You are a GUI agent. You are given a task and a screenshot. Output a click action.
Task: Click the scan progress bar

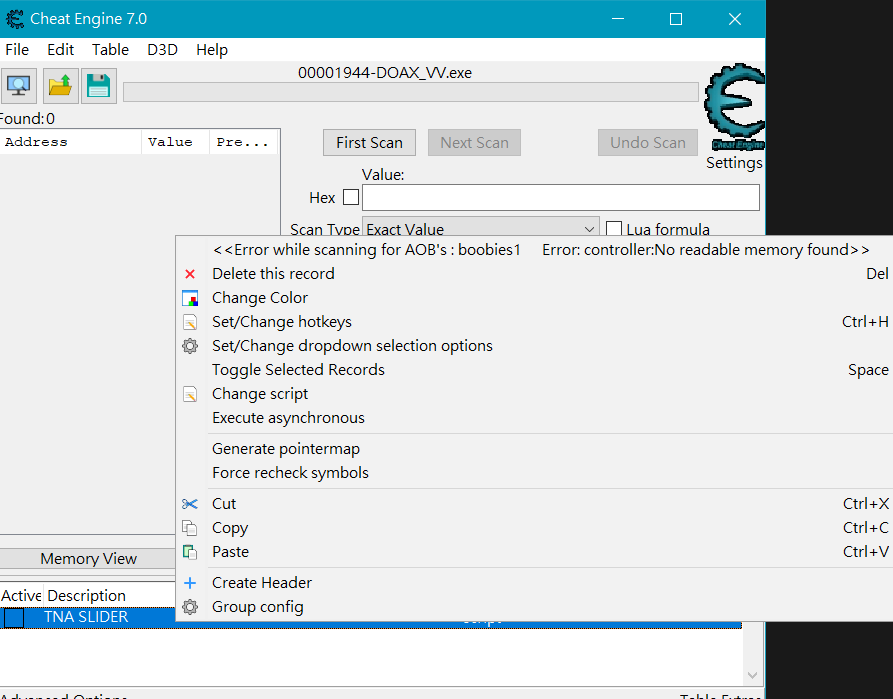(411, 92)
